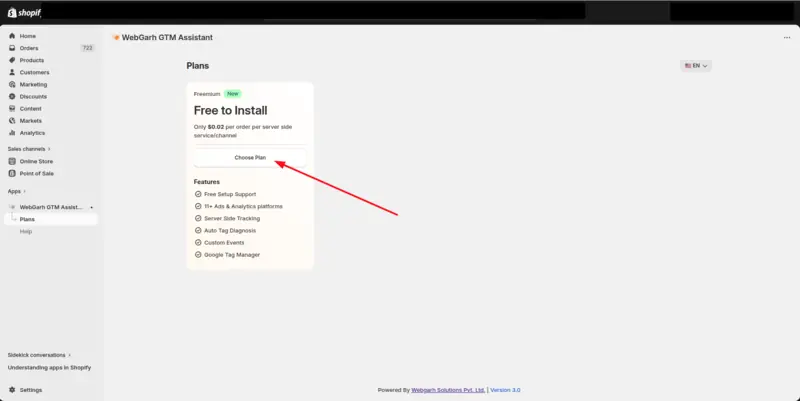800x401 pixels.
Task: Click the Content menu label
Action: tap(31, 109)
